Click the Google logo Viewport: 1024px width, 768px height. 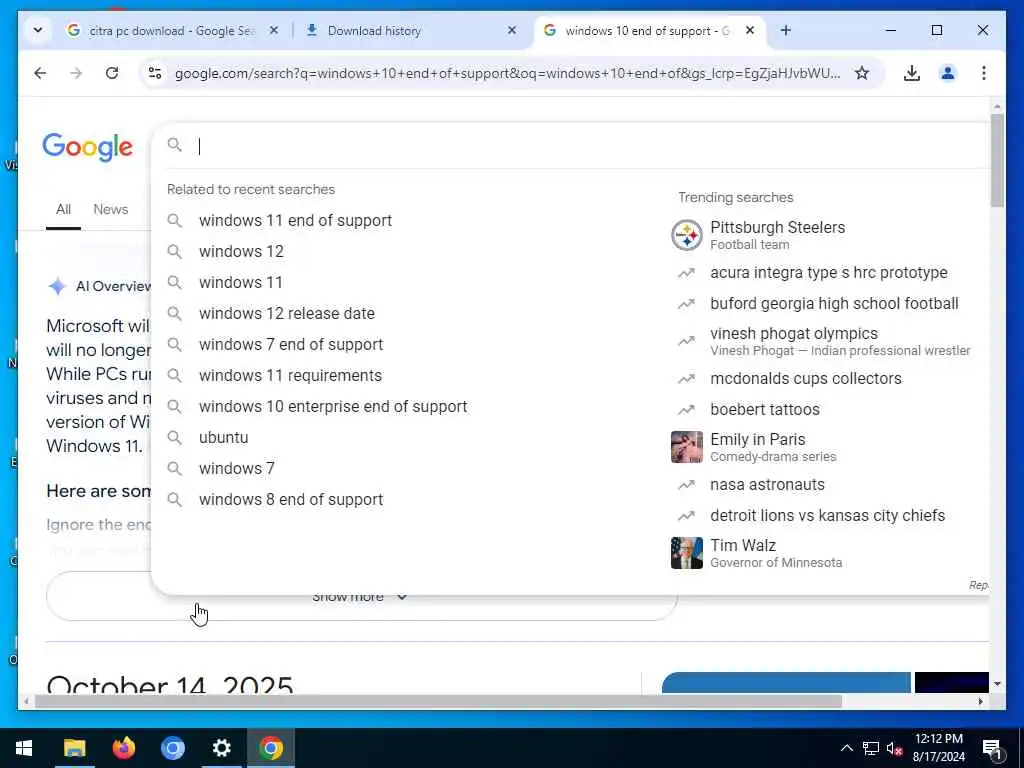click(88, 147)
